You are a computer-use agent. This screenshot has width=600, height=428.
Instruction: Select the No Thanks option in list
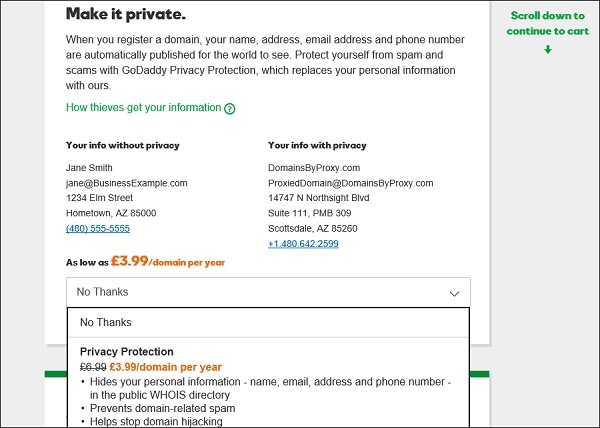click(x=106, y=323)
